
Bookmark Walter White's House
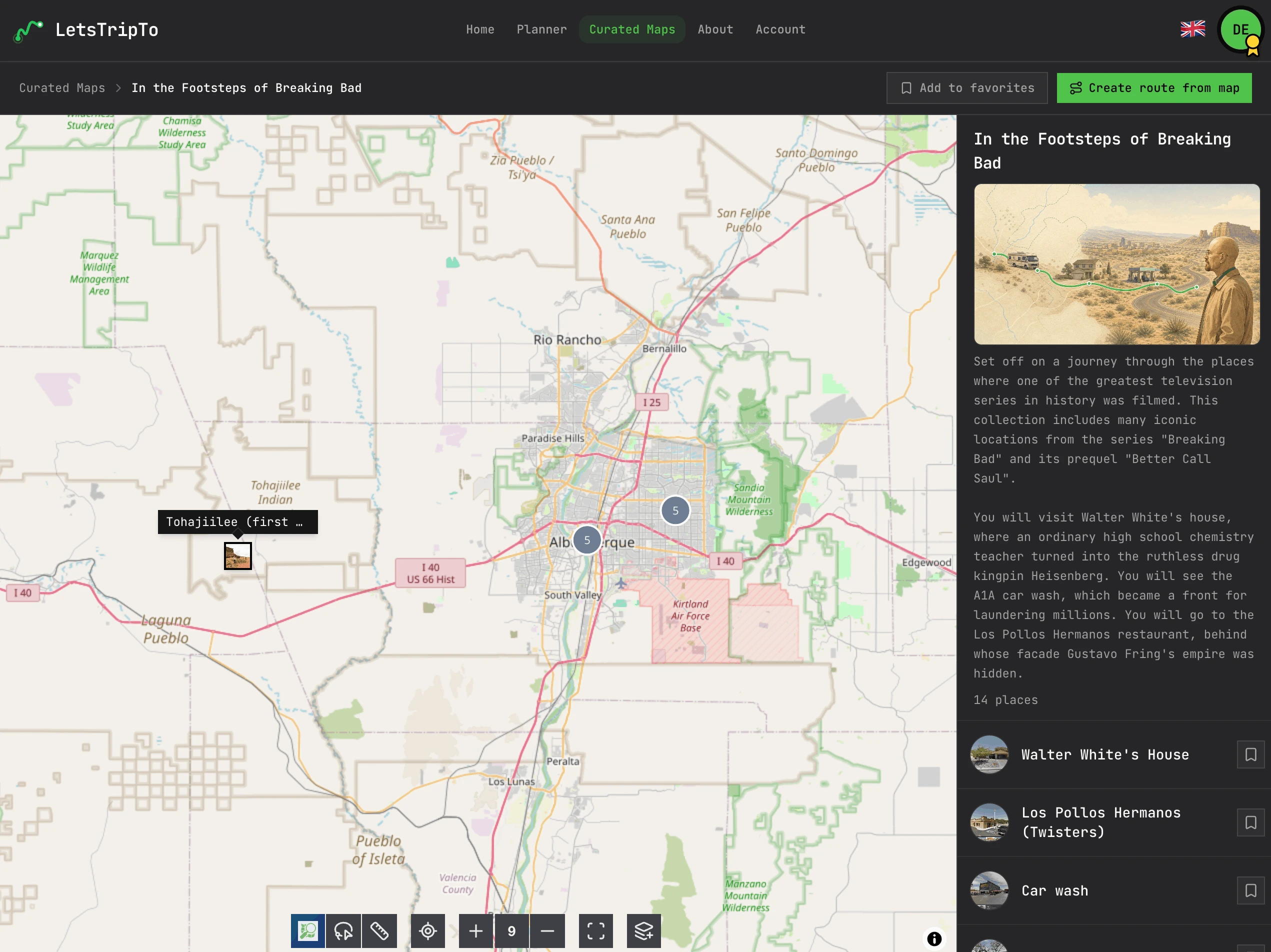click(x=1250, y=754)
